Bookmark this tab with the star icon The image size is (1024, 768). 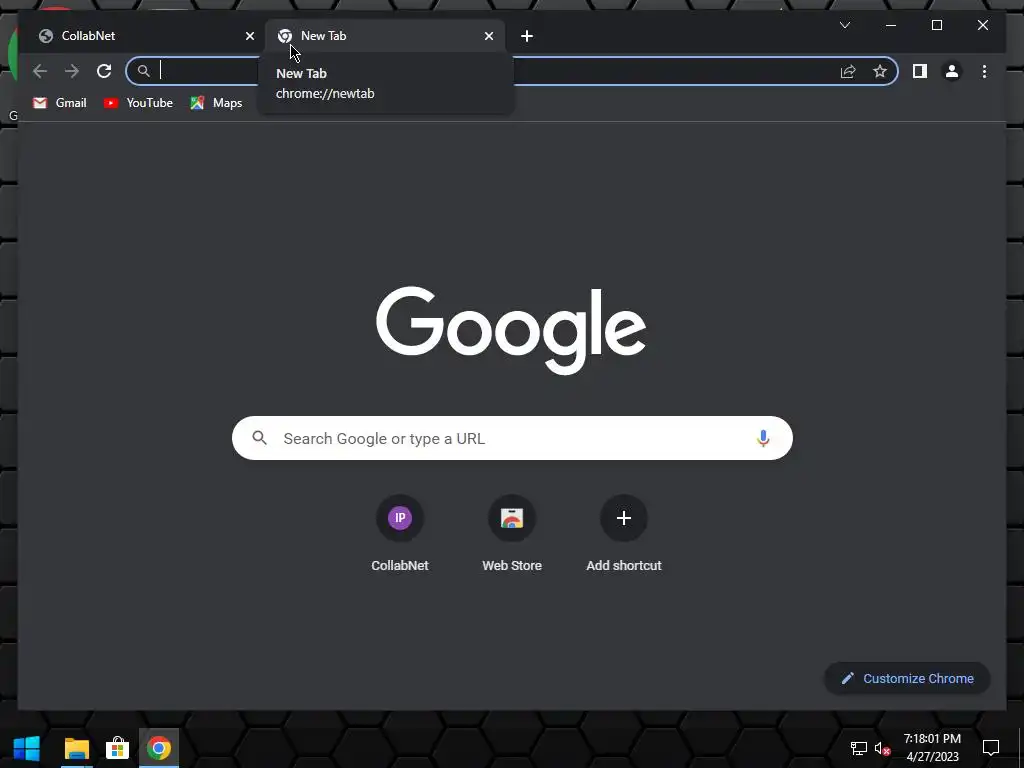tap(880, 71)
